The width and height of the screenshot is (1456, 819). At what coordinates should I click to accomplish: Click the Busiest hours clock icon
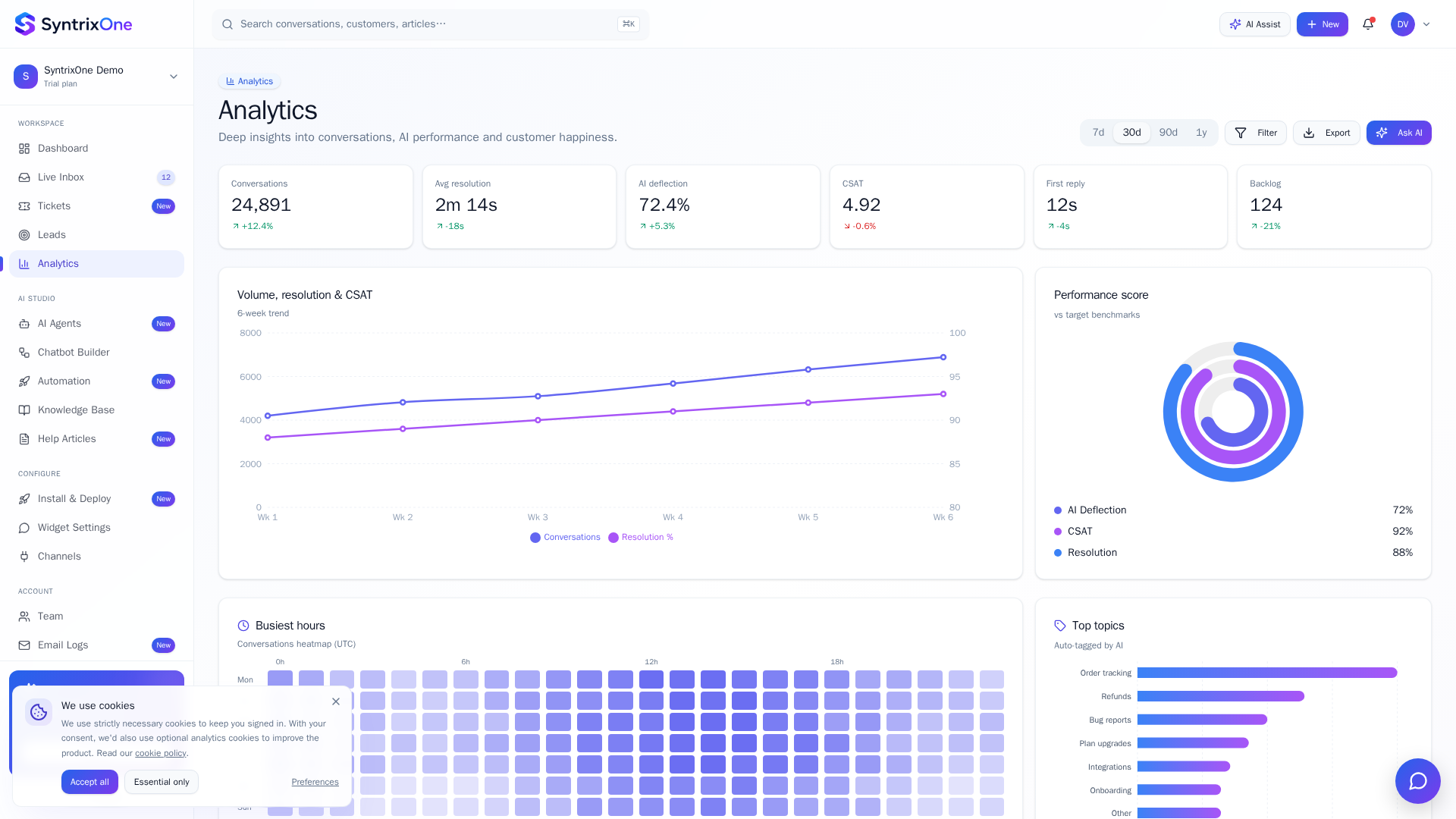[243, 626]
